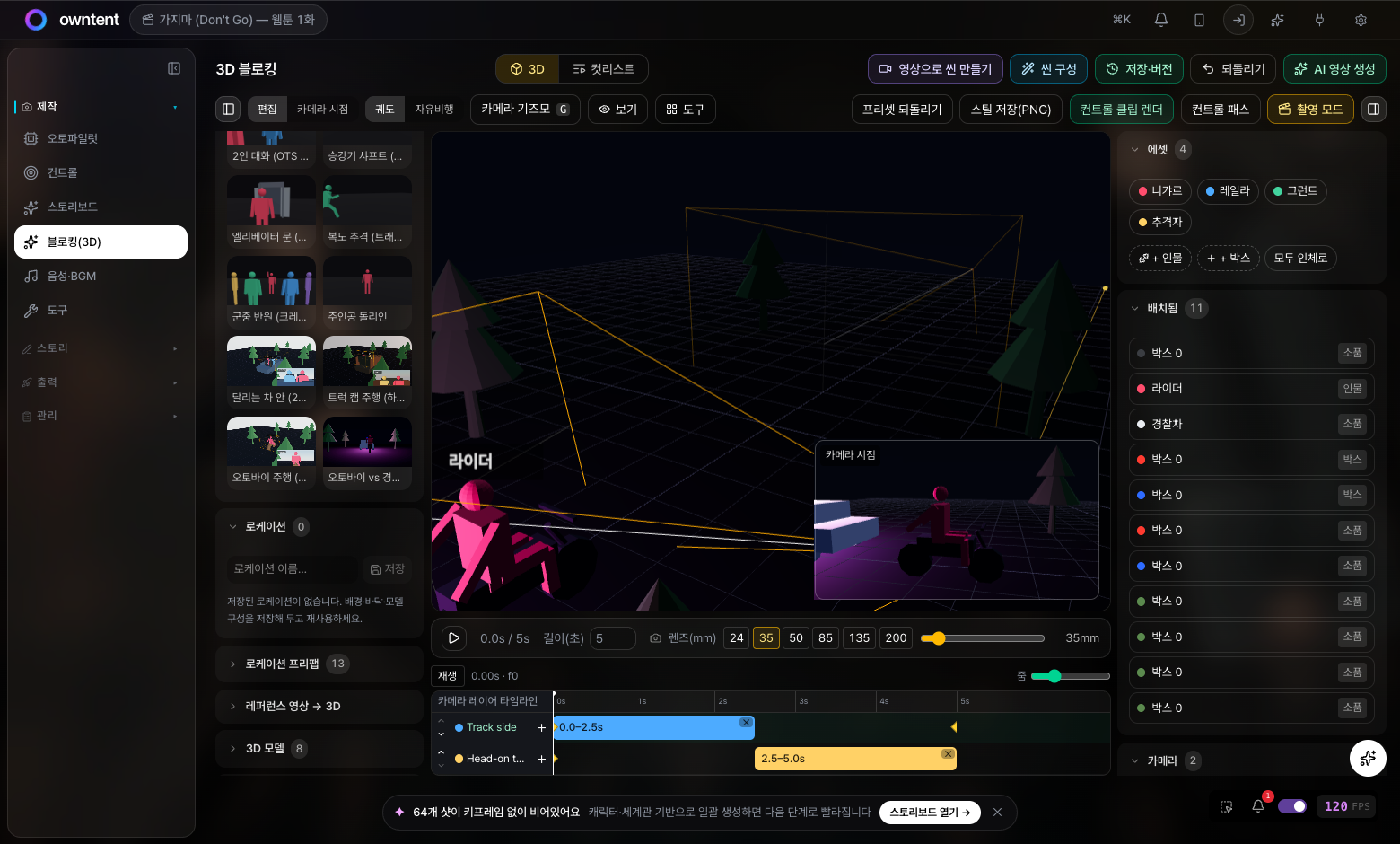
Task: Open 도구 in sidebar
Action: [101, 310]
